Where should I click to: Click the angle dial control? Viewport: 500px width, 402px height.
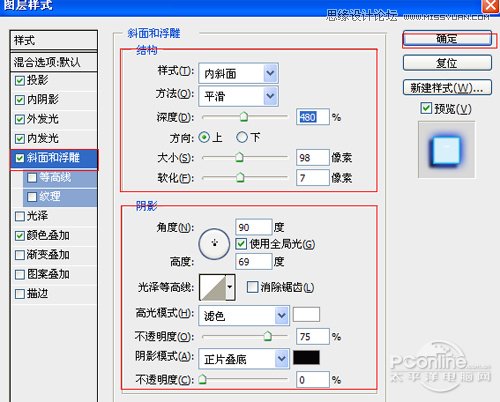click(214, 244)
